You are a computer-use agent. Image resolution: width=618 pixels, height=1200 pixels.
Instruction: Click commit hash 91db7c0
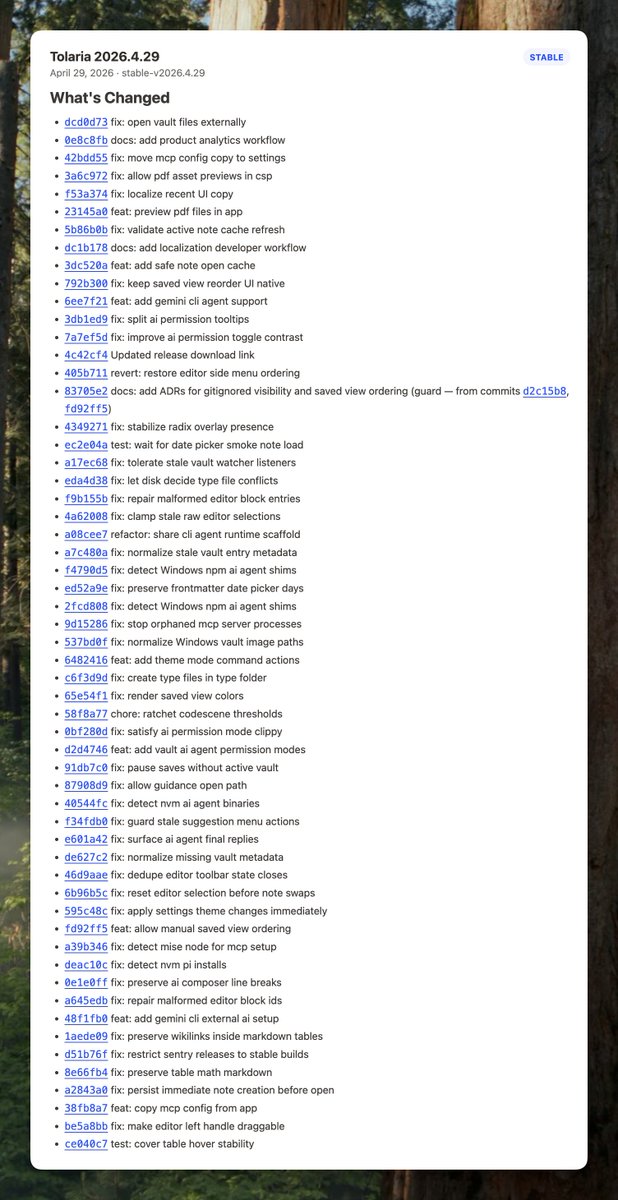pyautogui.click(x=86, y=768)
